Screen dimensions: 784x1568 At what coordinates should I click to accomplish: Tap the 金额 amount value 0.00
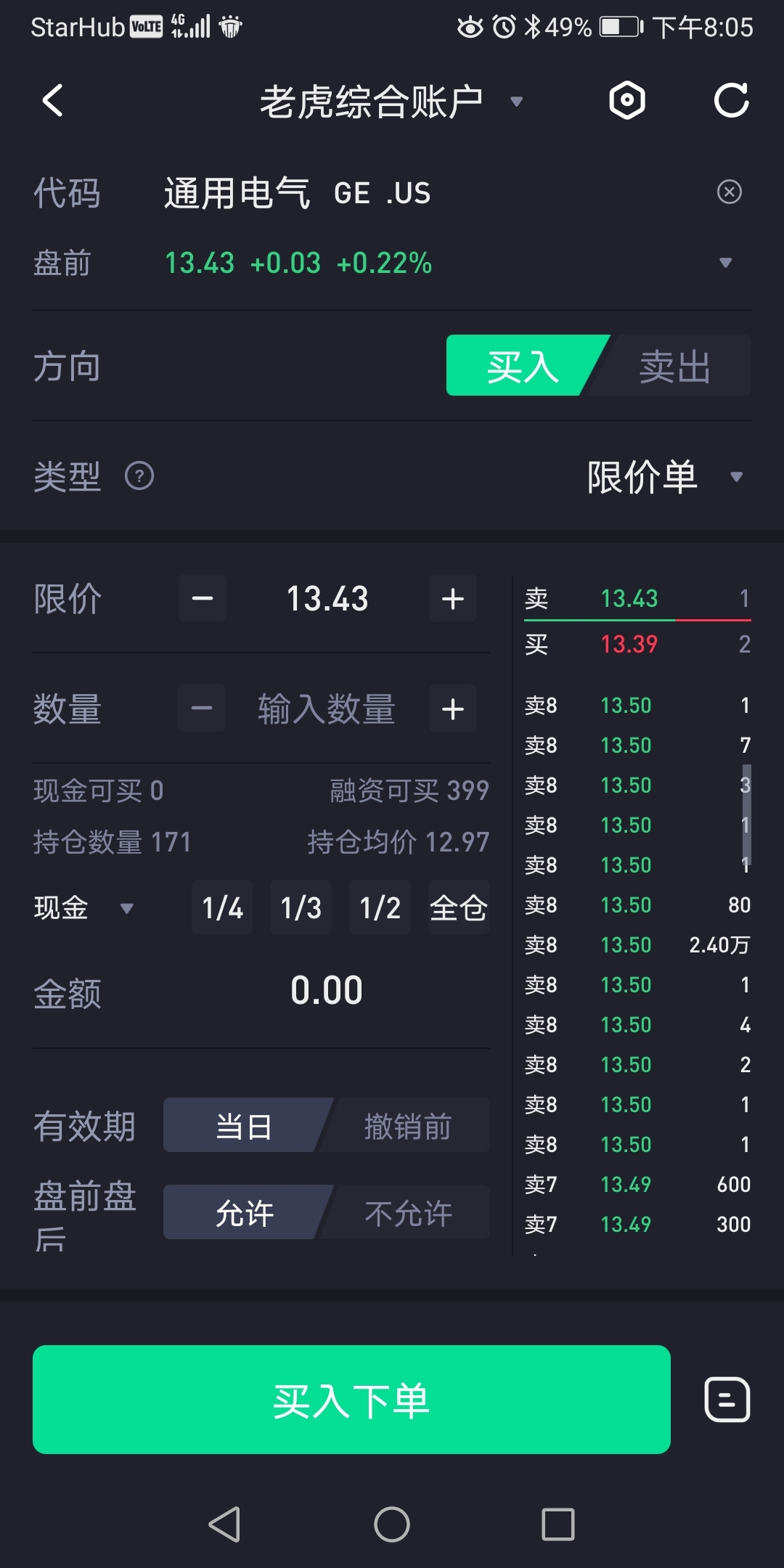coord(327,991)
